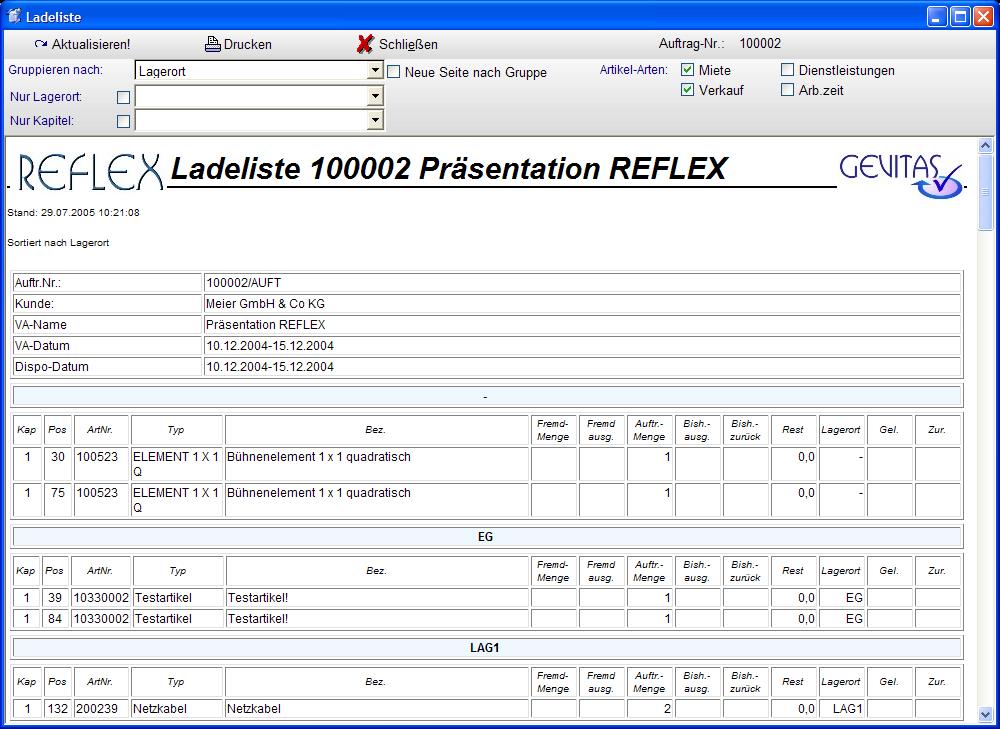Click the red X Schließen icon

[365, 44]
